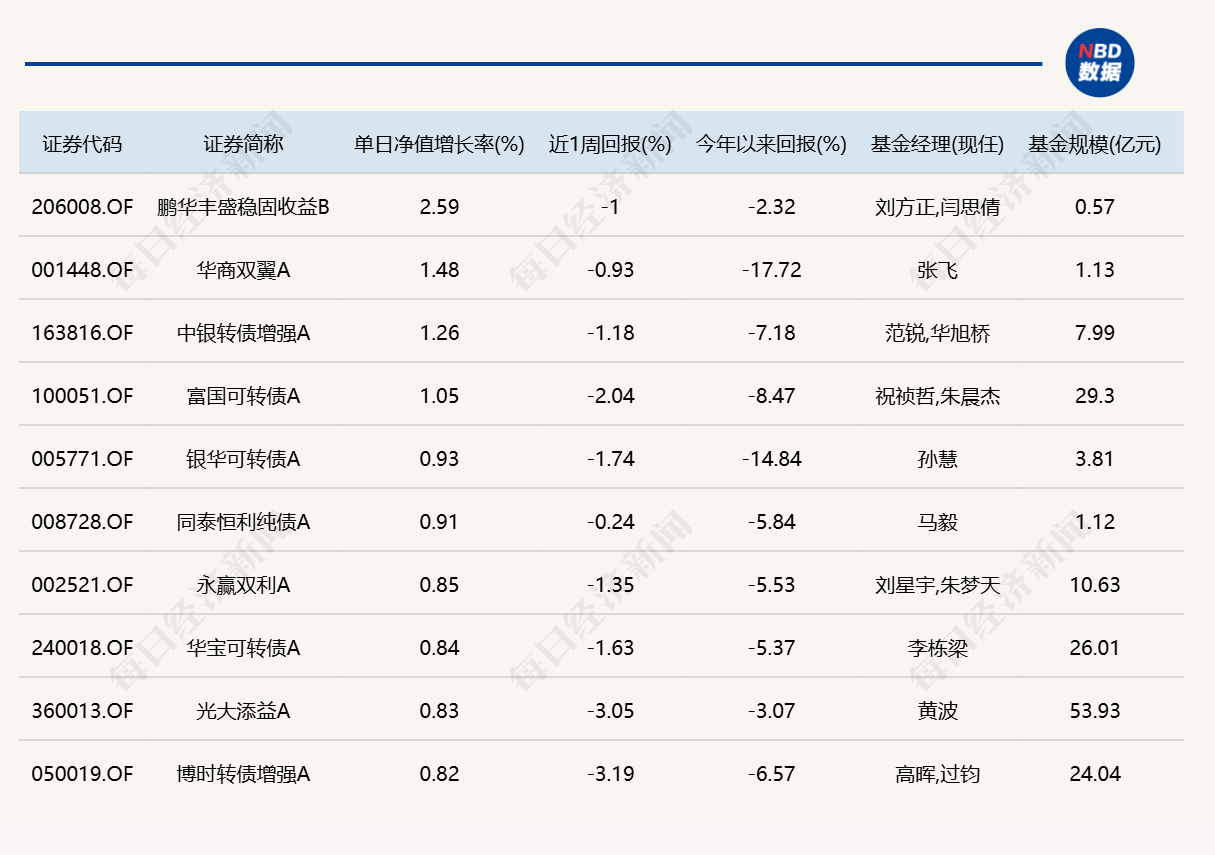Screen dimensions: 1215x855
Task: Select fund name 富国可转债A
Action: tap(244, 396)
